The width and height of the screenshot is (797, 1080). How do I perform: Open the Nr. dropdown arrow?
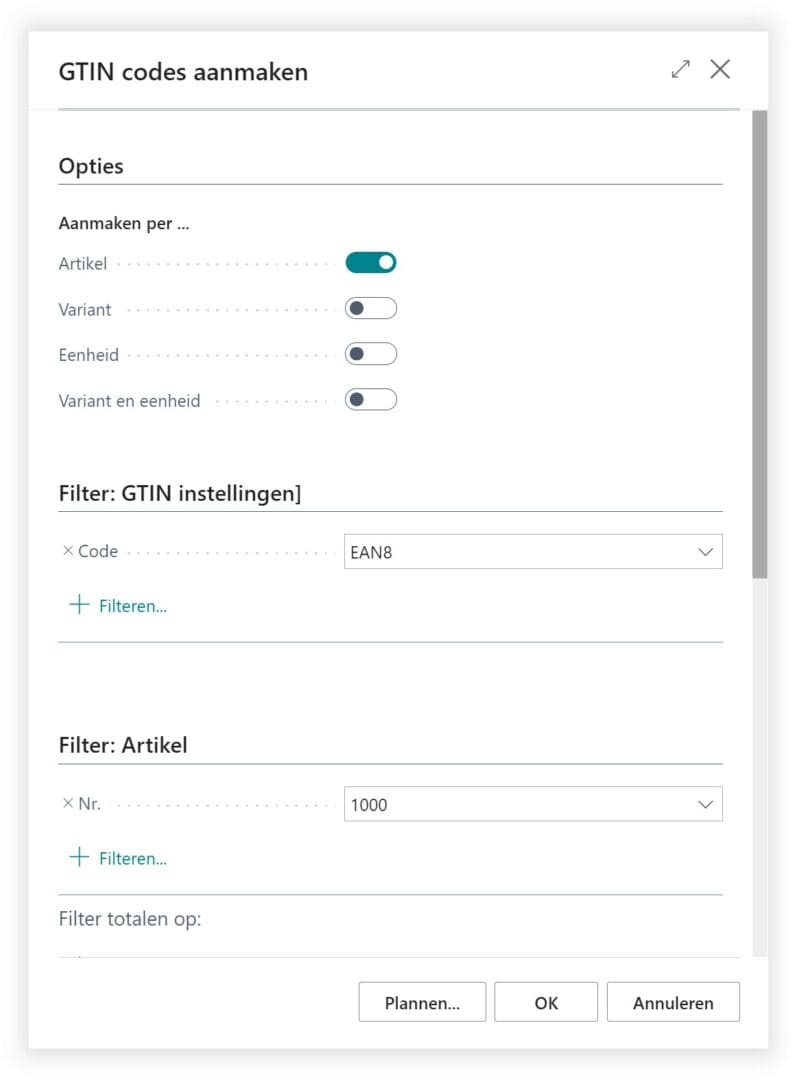[x=705, y=804]
